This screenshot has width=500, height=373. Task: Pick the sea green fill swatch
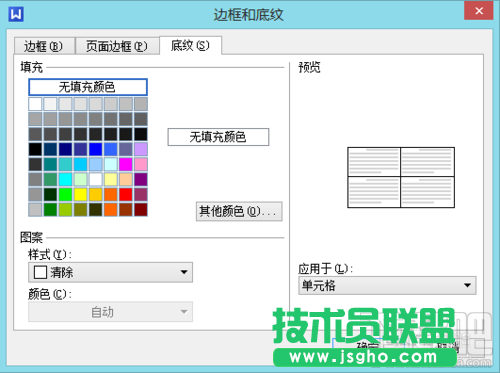[50, 179]
